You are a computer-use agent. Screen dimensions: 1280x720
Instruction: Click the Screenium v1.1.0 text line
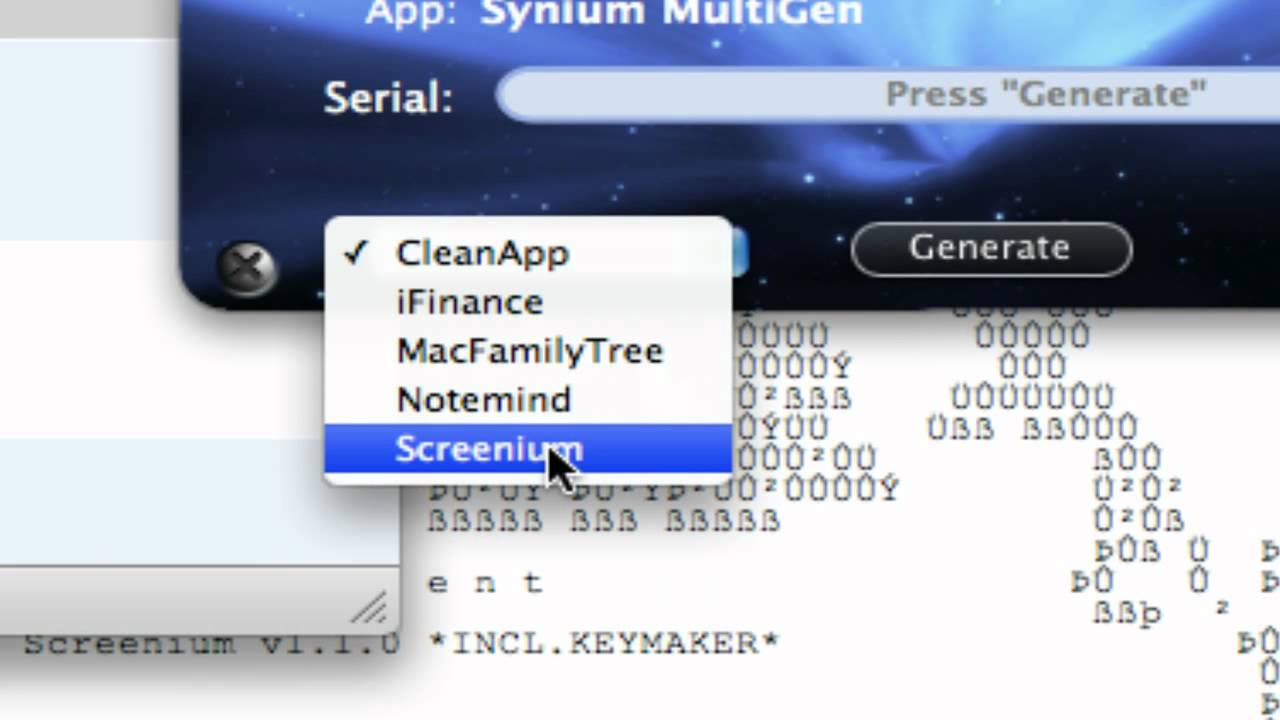click(211, 643)
